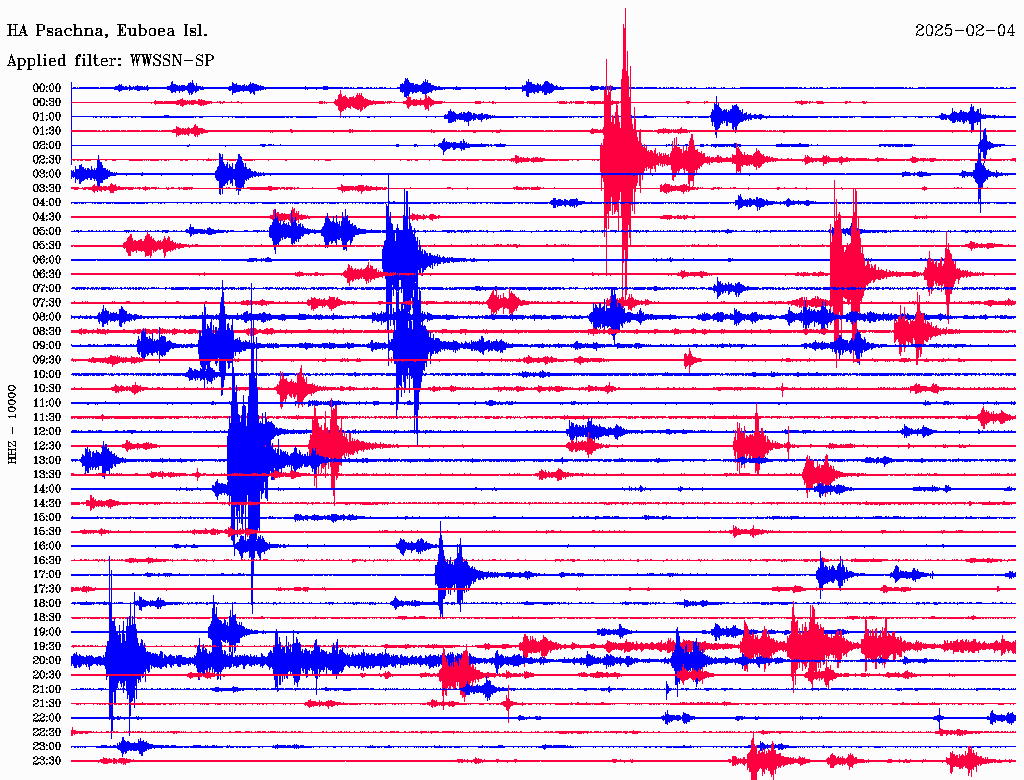1024x780 pixels.
Task: Click the 23:30 time label
Action: 47,761
